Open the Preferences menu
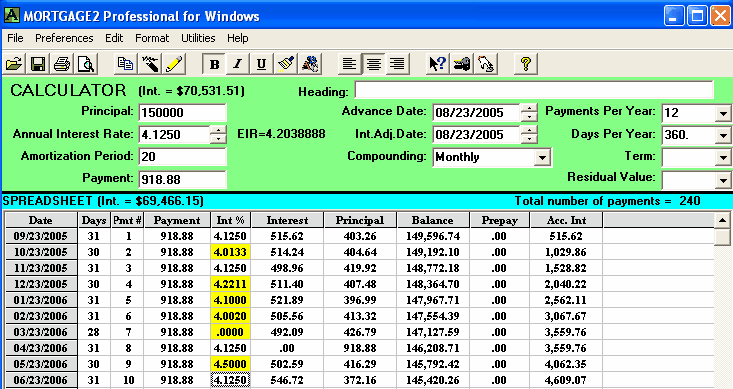 (64, 38)
